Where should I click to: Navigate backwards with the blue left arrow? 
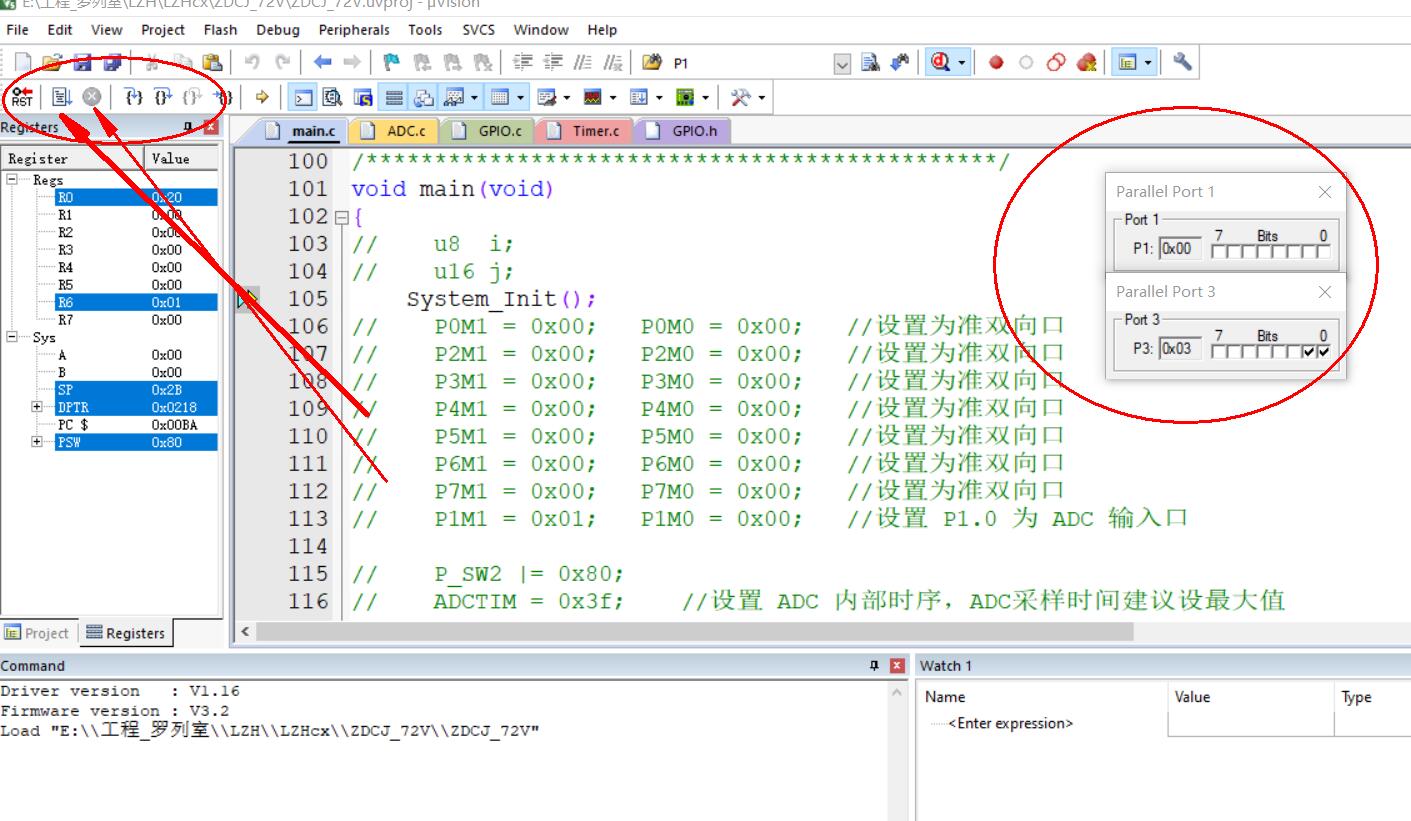[x=322, y=63]
